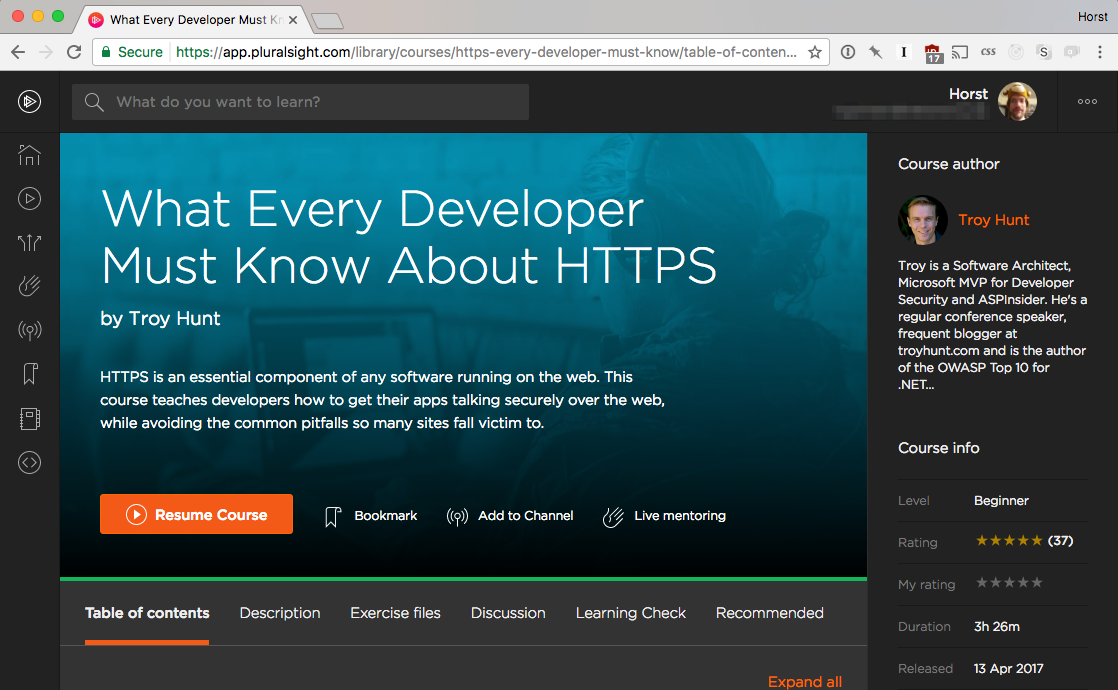The height and width of the screenshot is (690, 1118).
Task: Reload the page
Action: click(x=74, y=52)
